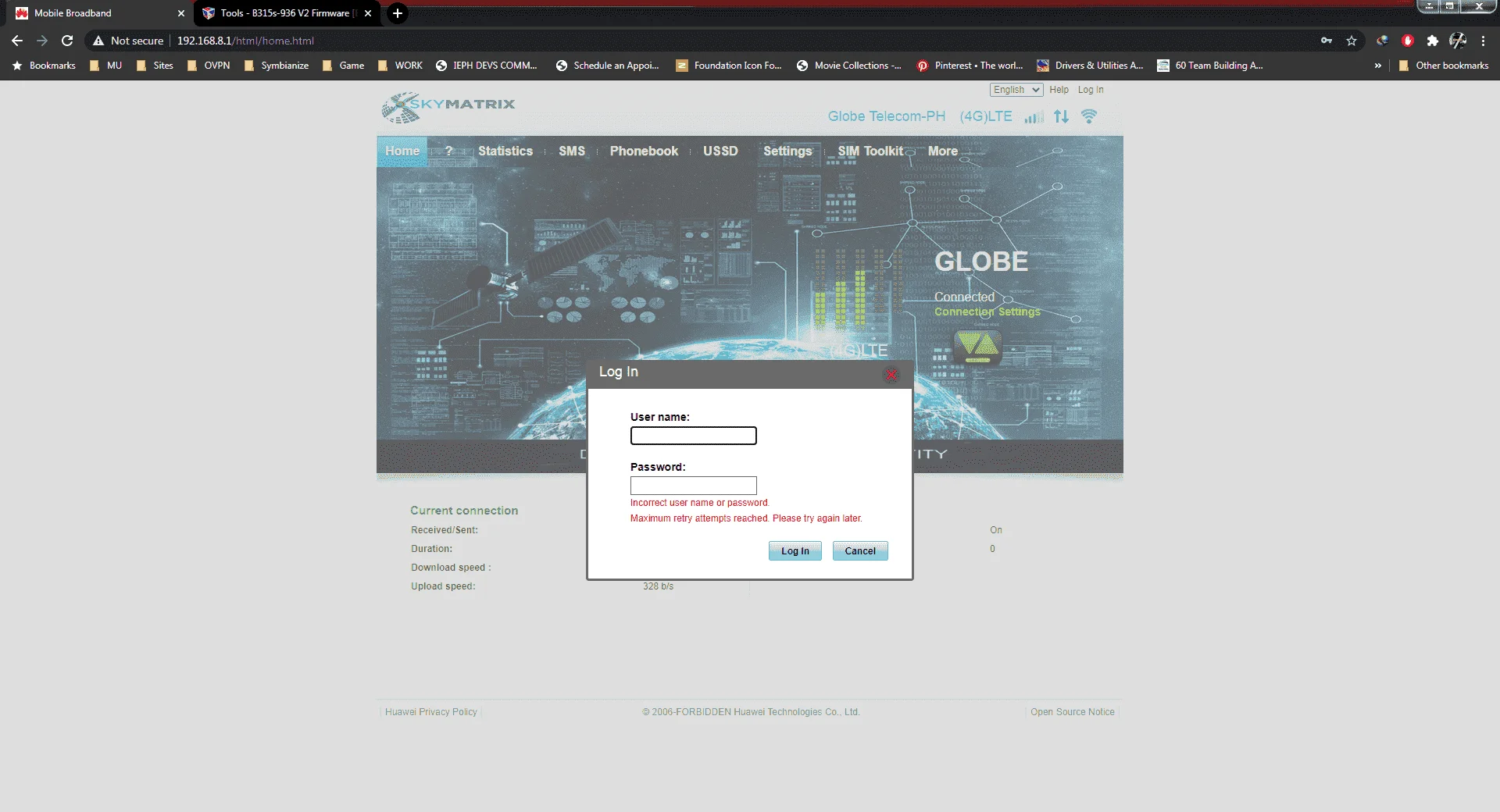Open Other bookmarks folder

pyautogui.click(x=1443, y=66)
